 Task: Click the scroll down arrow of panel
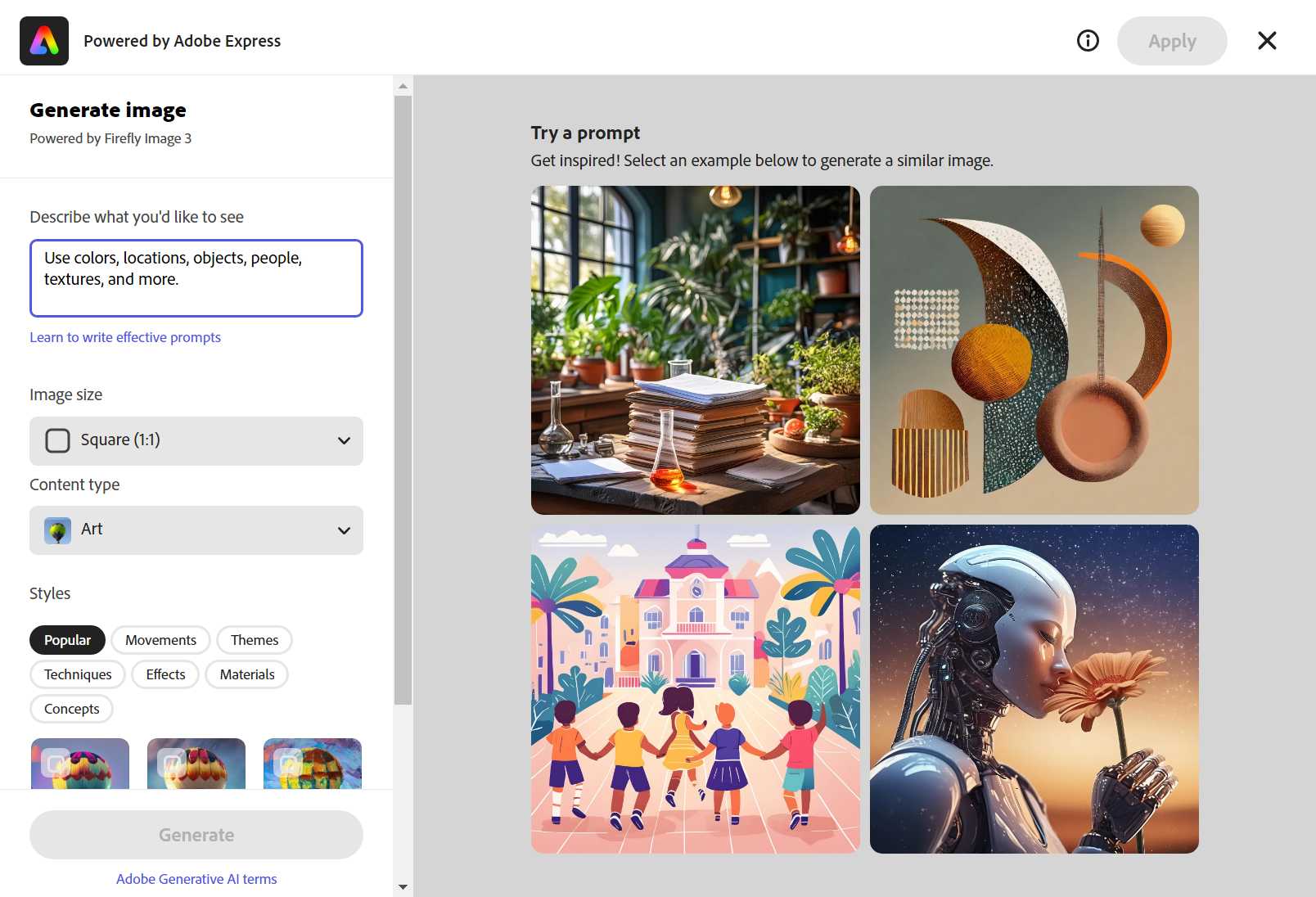pos(403,886)
